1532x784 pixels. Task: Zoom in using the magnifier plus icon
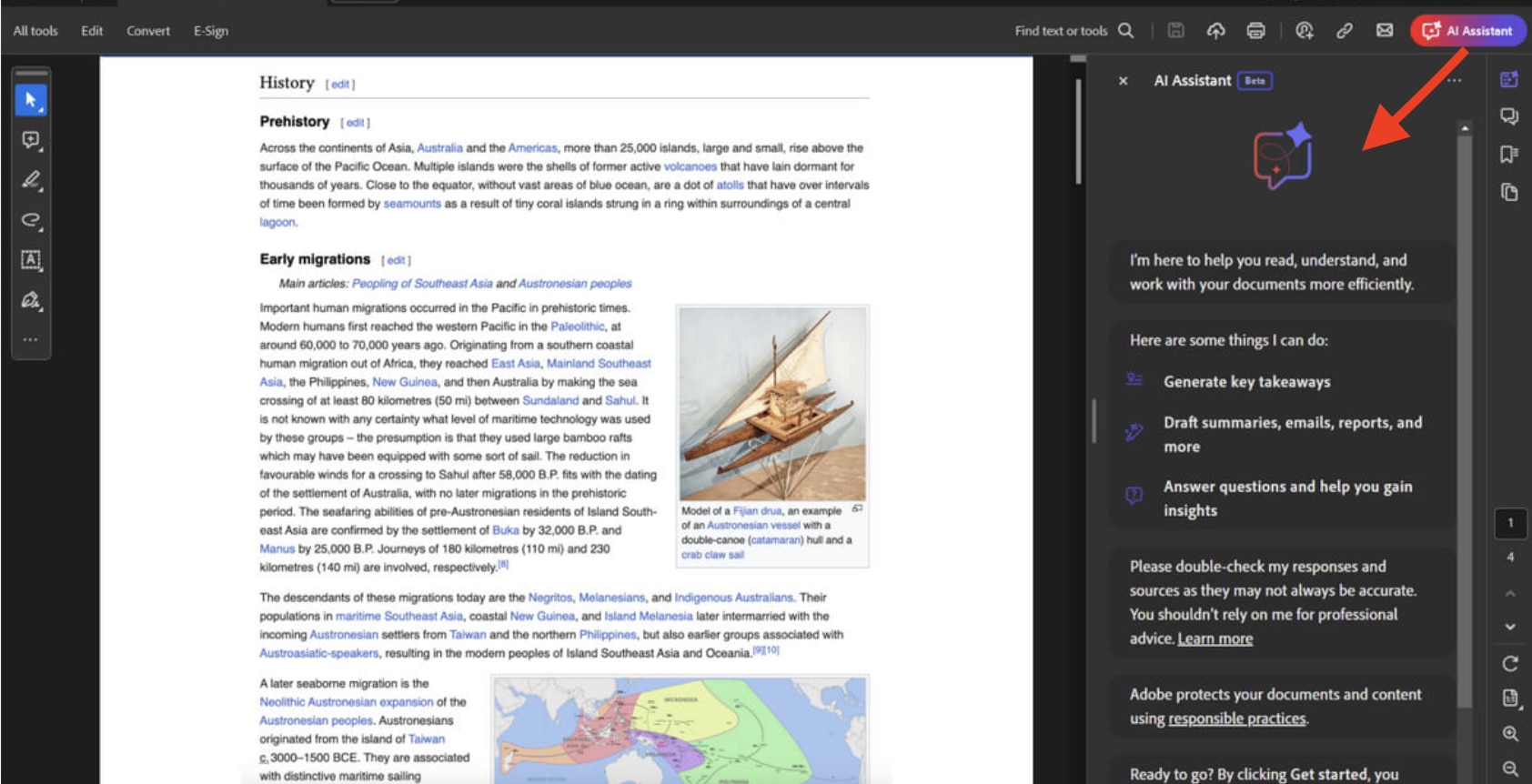[1510, 734]
